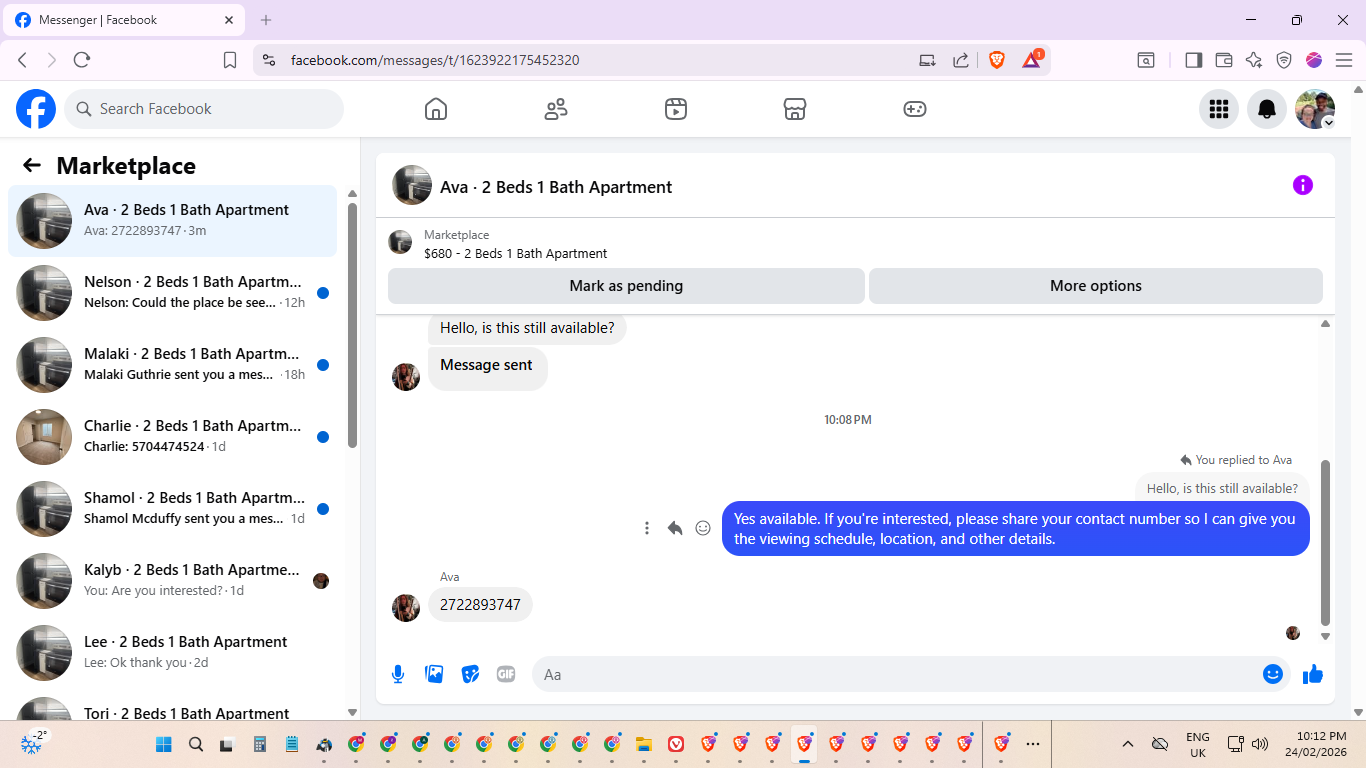
Task: Click conversation scroll down arrow
Action: click(x=1326, y=636)
